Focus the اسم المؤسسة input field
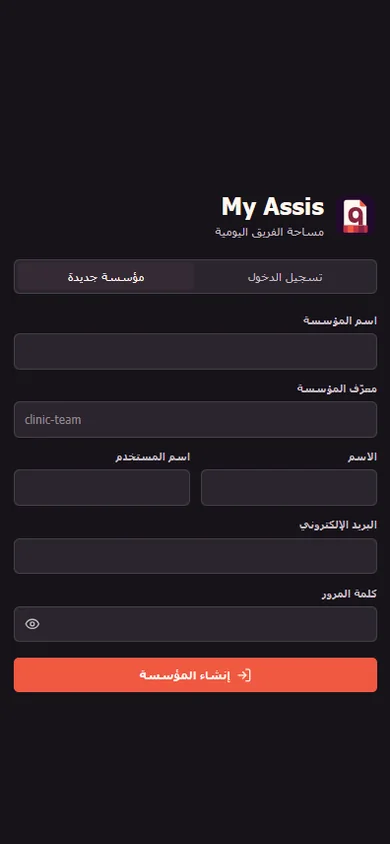Viewport: 390px width, 844px height. click(195, 351)
